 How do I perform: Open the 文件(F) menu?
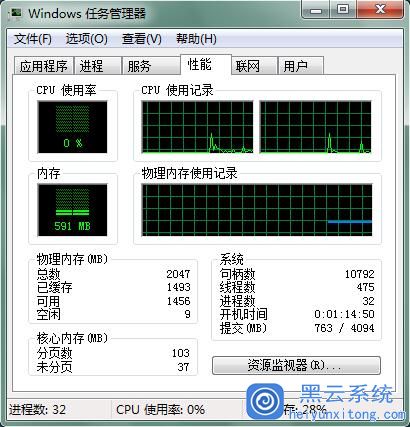[x=33, y=39]
